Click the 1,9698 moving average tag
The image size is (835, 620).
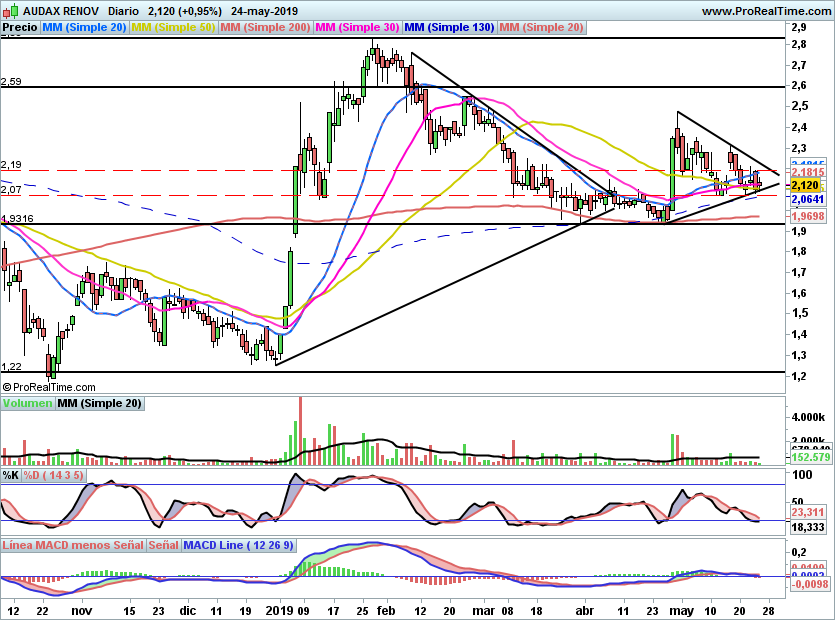(808, 216)
